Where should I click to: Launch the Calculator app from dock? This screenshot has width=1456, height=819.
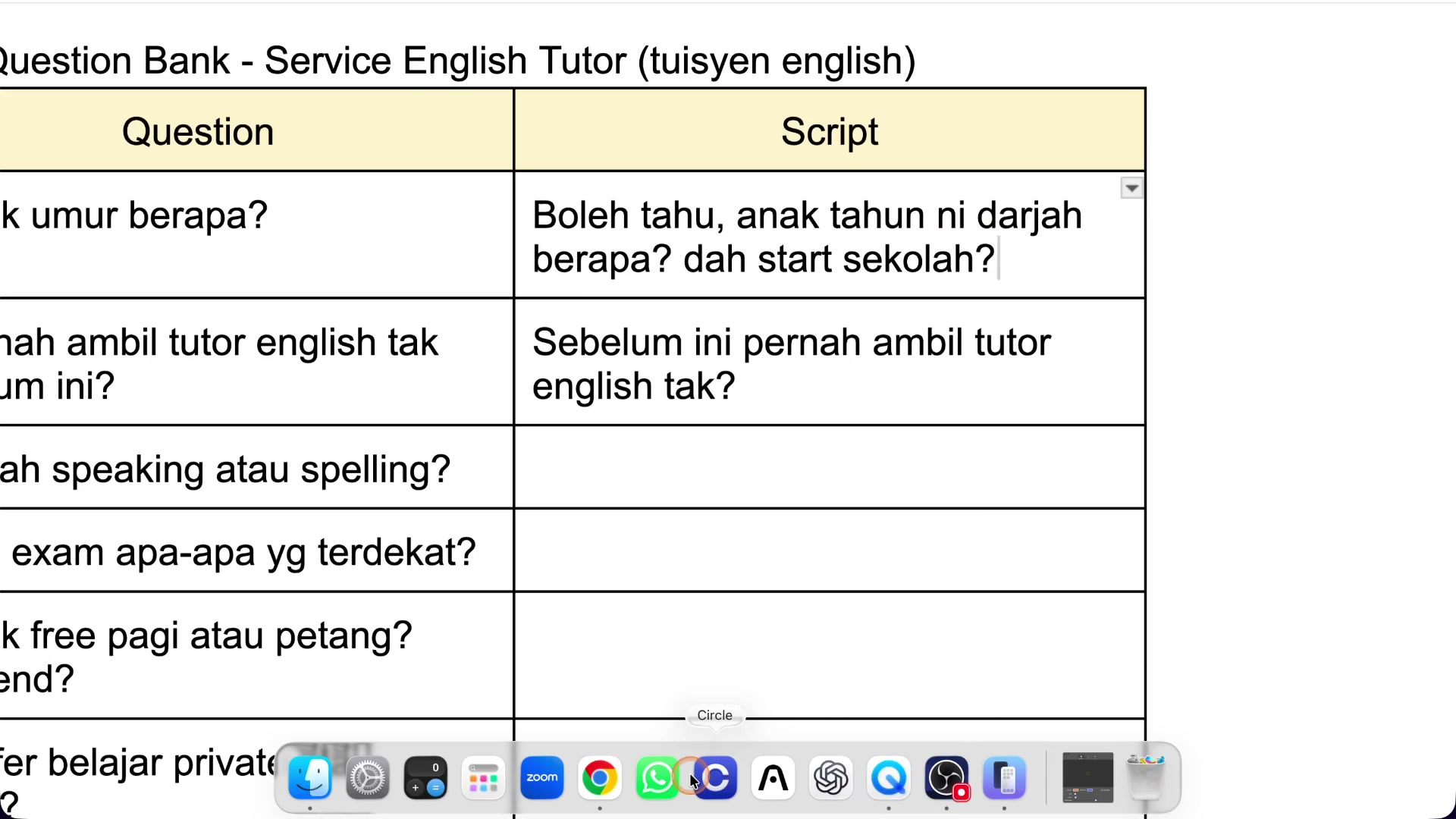[425, 778]
